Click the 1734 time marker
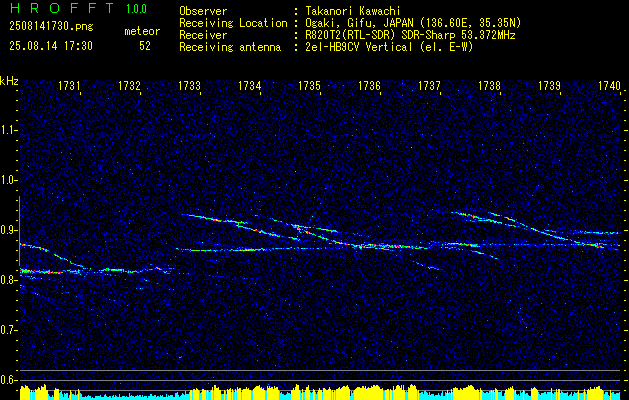The height and width of the screenshot is (400, 629). click(250, 85)
